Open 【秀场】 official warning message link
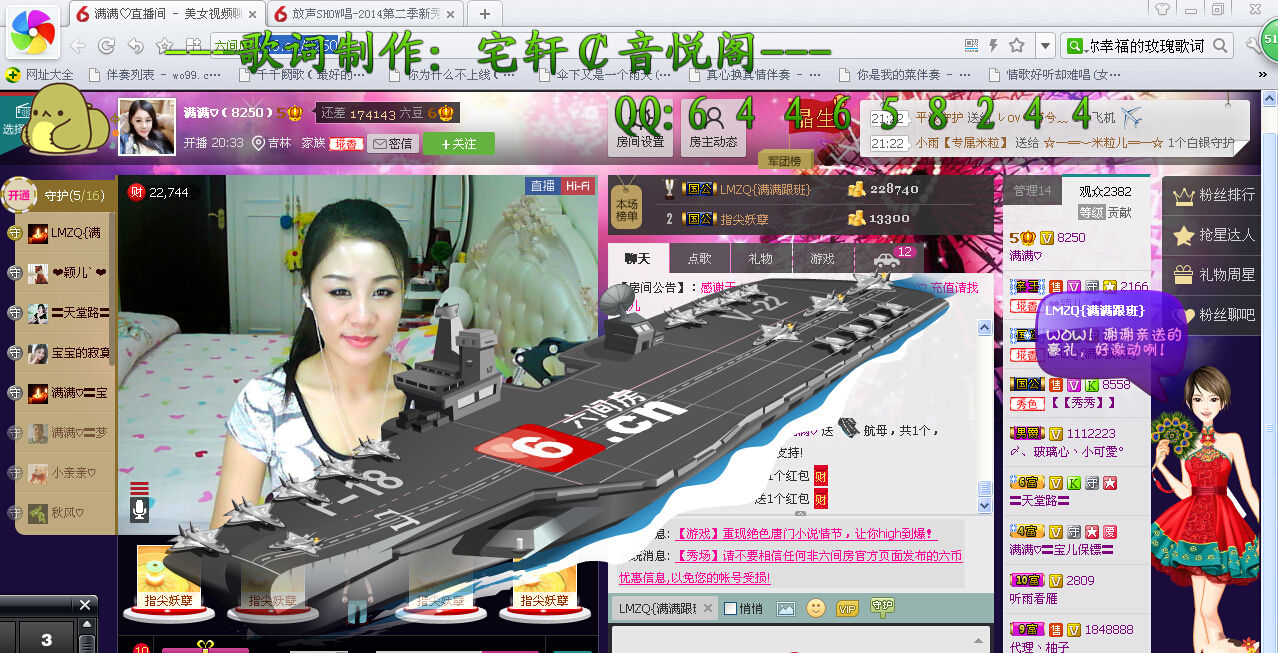 tap(790, 566)
